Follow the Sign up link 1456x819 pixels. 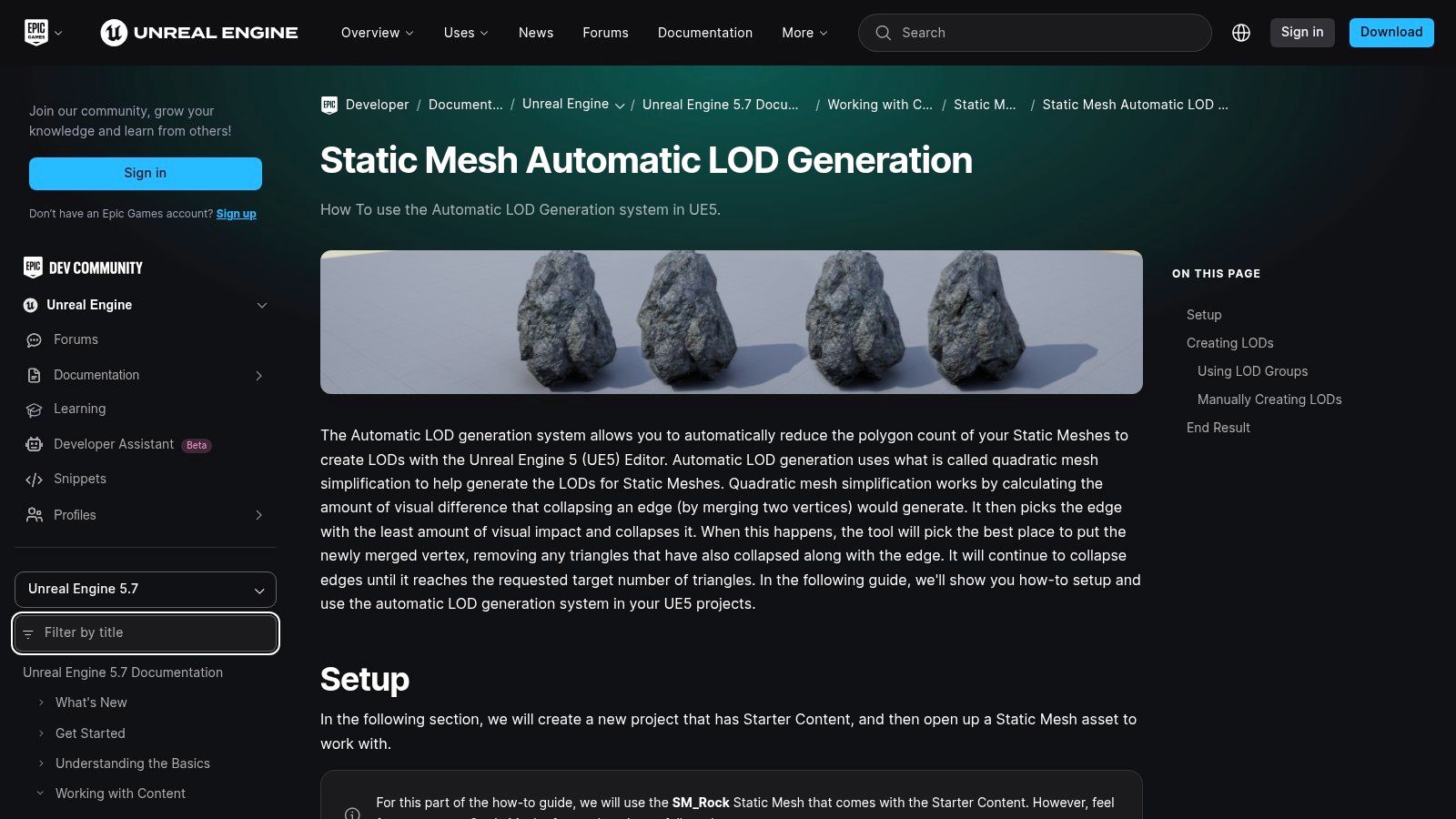[236, 214]
